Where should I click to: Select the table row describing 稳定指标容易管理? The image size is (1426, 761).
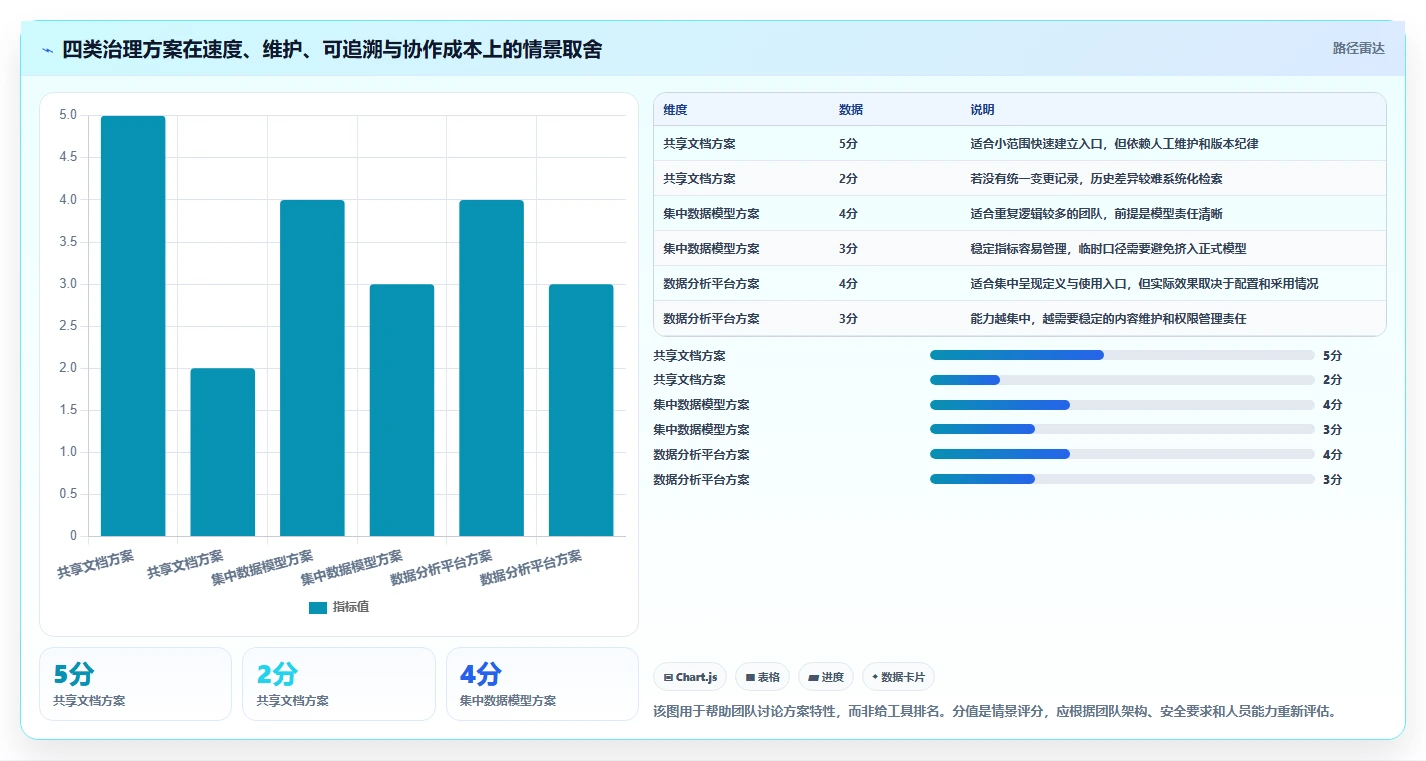pos(1020,249)
